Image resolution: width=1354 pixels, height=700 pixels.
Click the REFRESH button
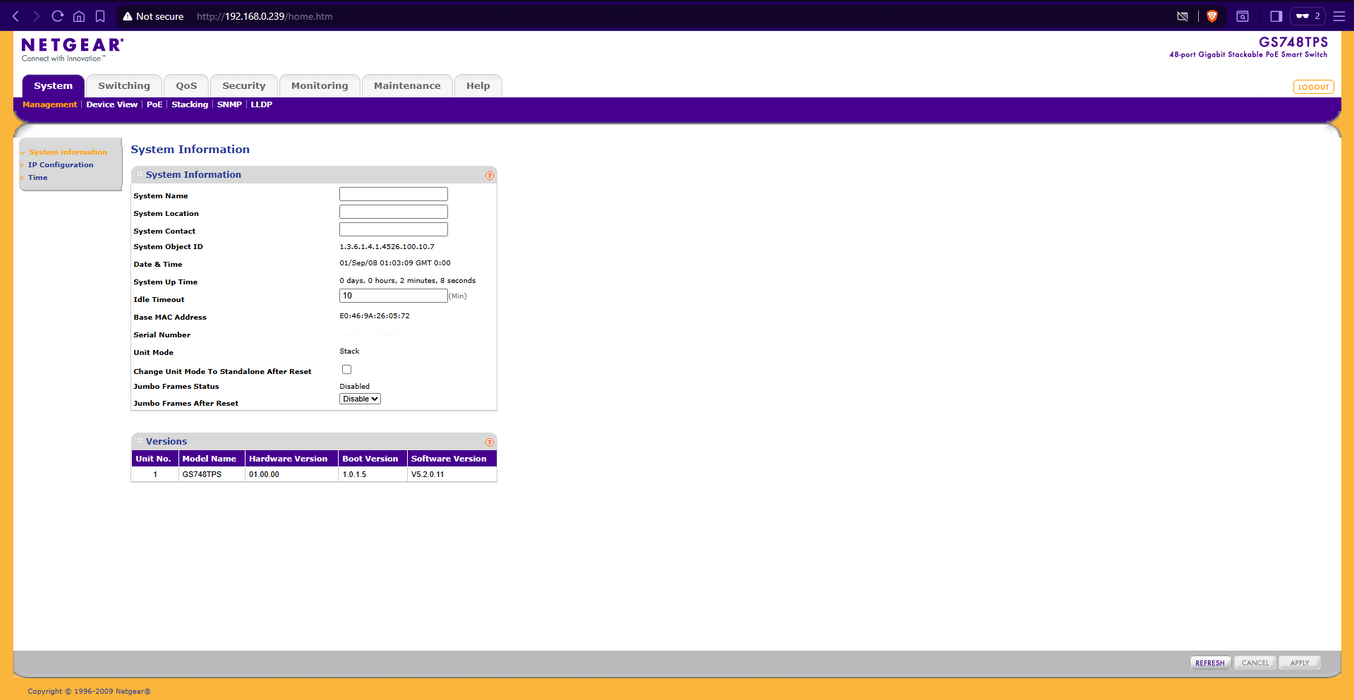tap(1210, 663)
